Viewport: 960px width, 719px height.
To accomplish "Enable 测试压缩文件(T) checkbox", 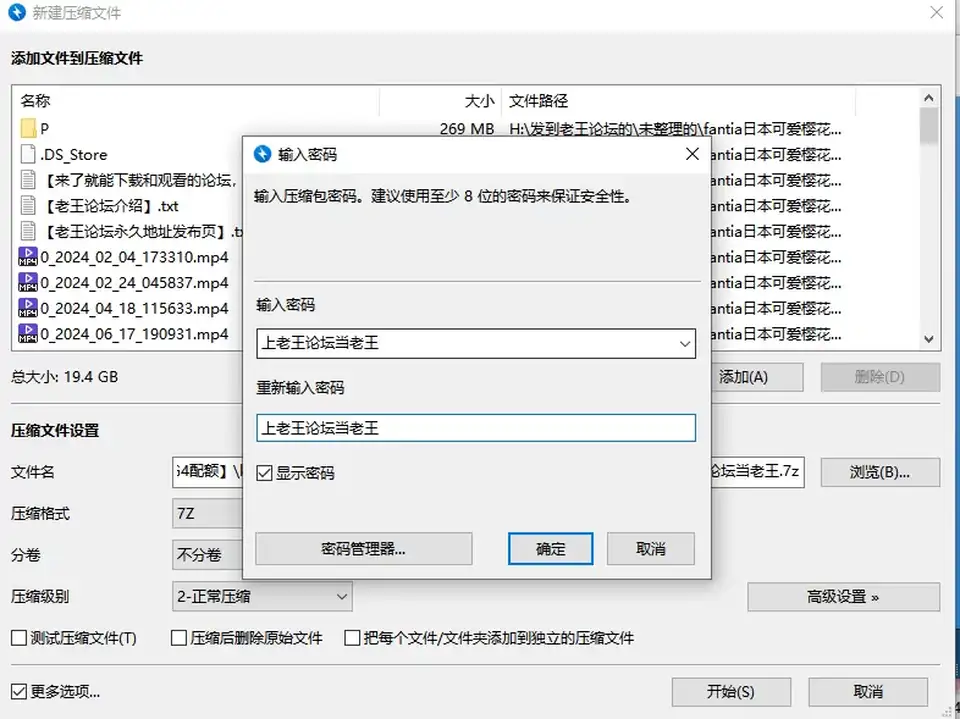I will tap(19, 638).
